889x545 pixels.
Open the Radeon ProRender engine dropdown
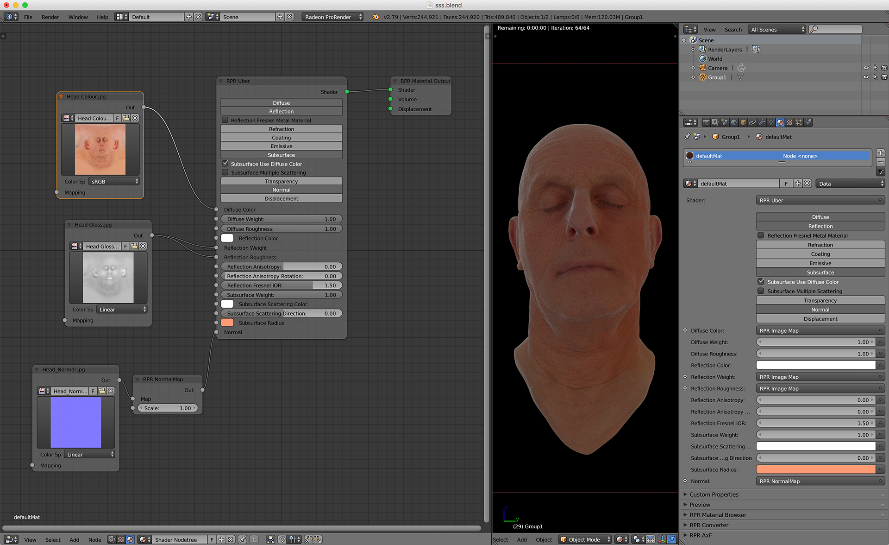333,17
